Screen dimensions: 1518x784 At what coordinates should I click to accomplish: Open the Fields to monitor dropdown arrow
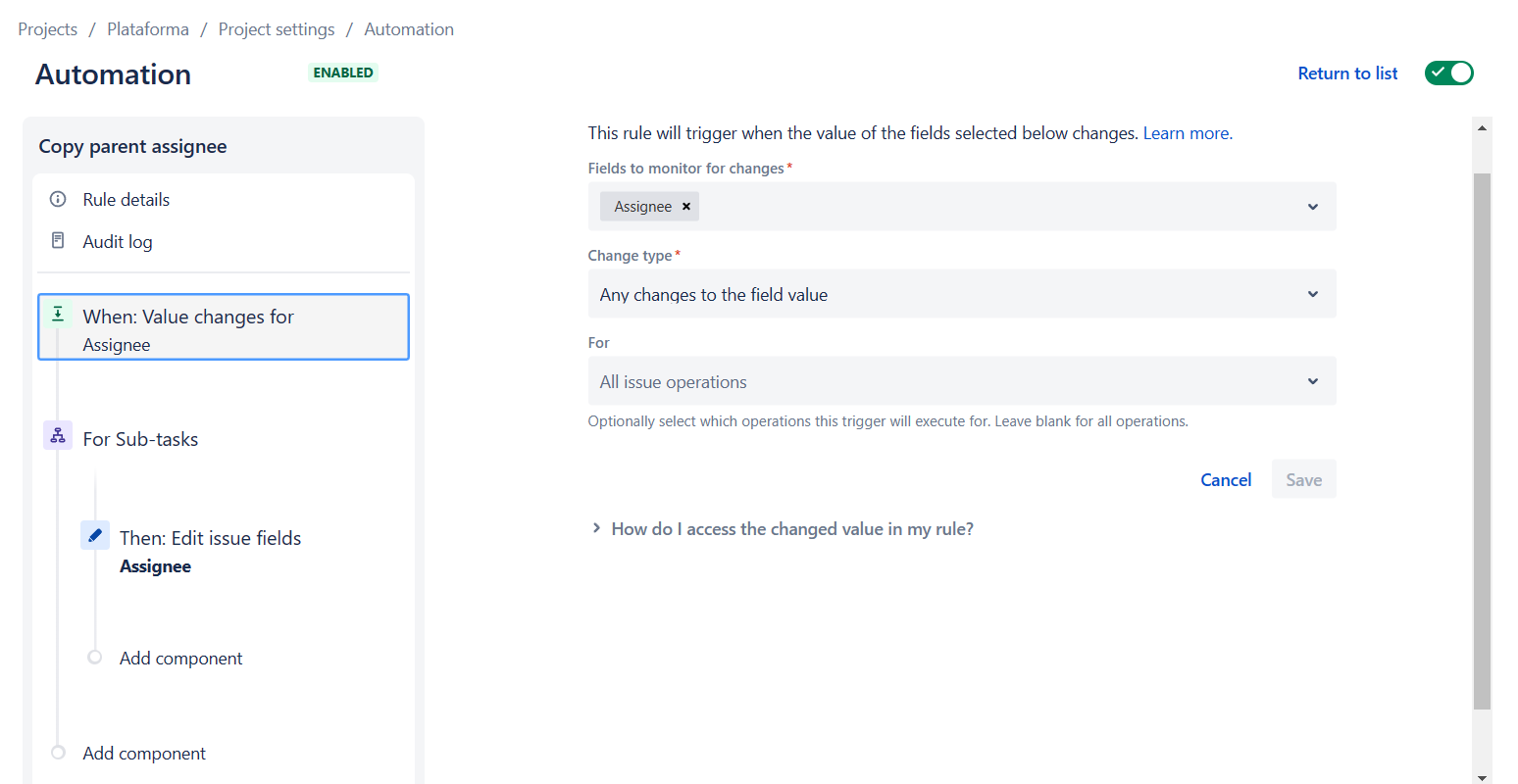click(x=1313, y=207)
